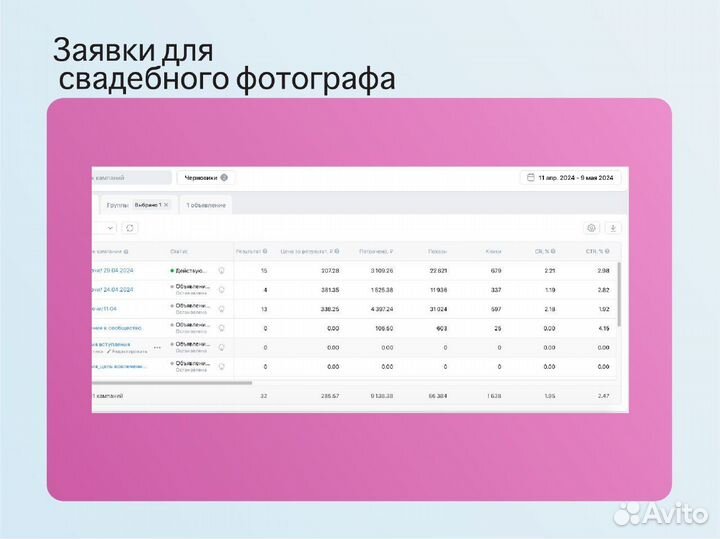
Task: Click the 'кампаний' total row label
Action: [108, 396]
